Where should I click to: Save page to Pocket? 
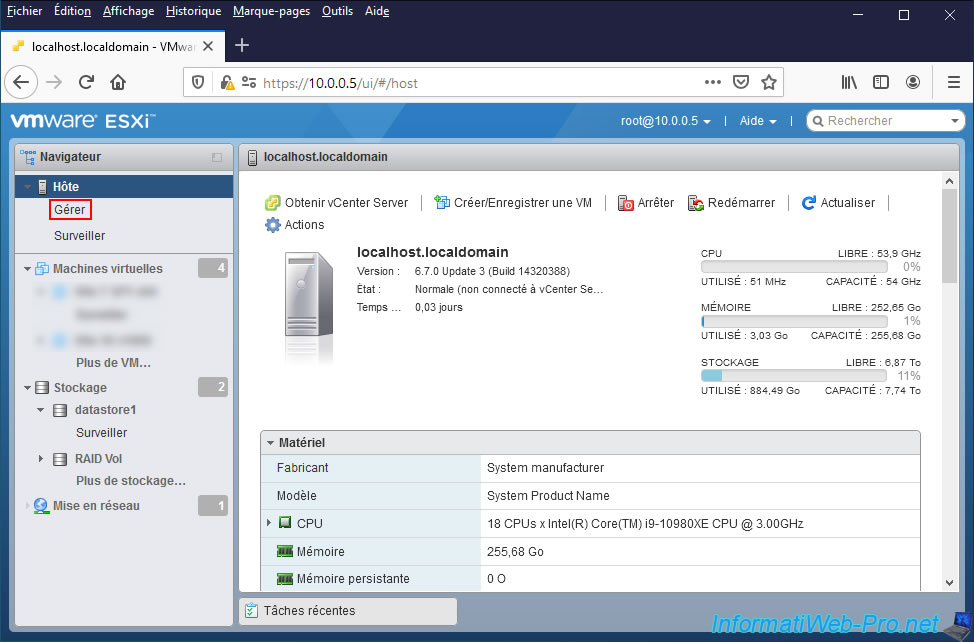741,83
